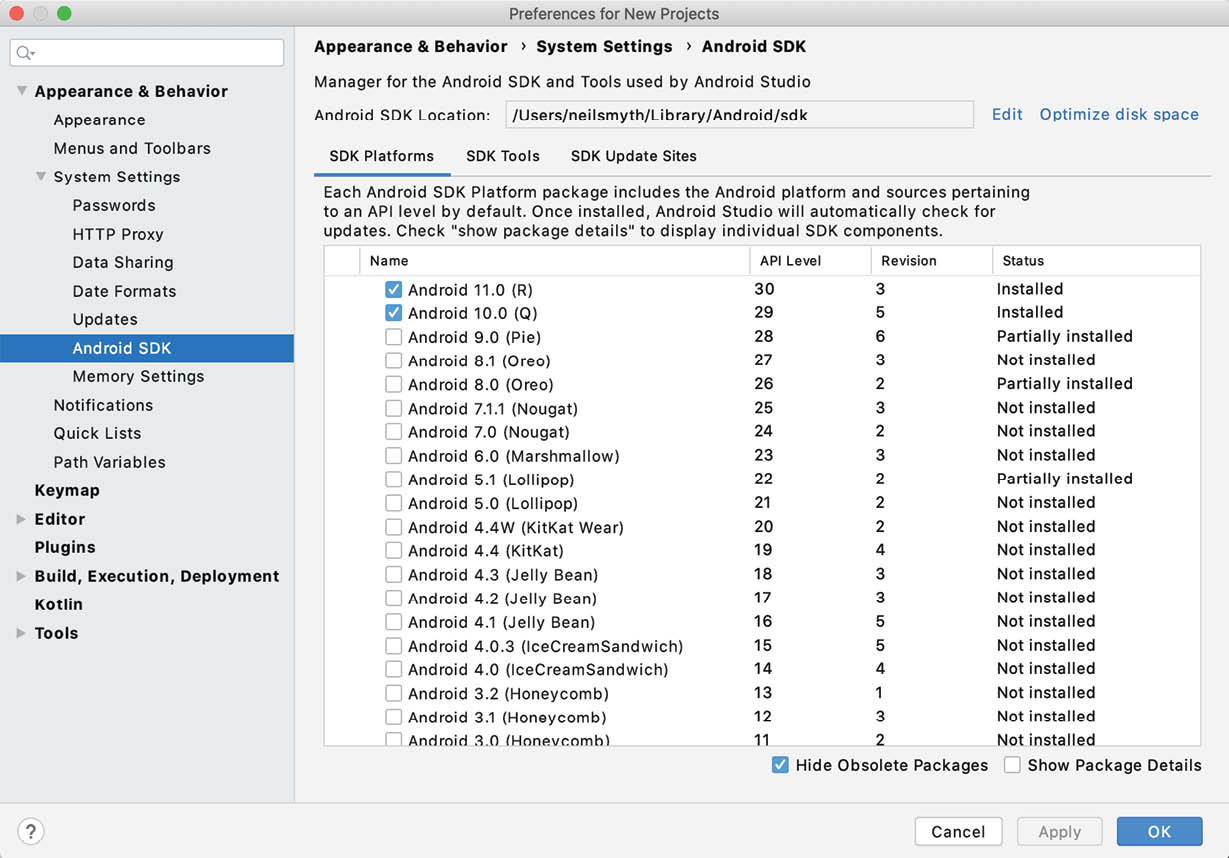Click Appearance & Behavior in the breadcrumb
Screen dimensions: 1229x858
coord(411,46)
